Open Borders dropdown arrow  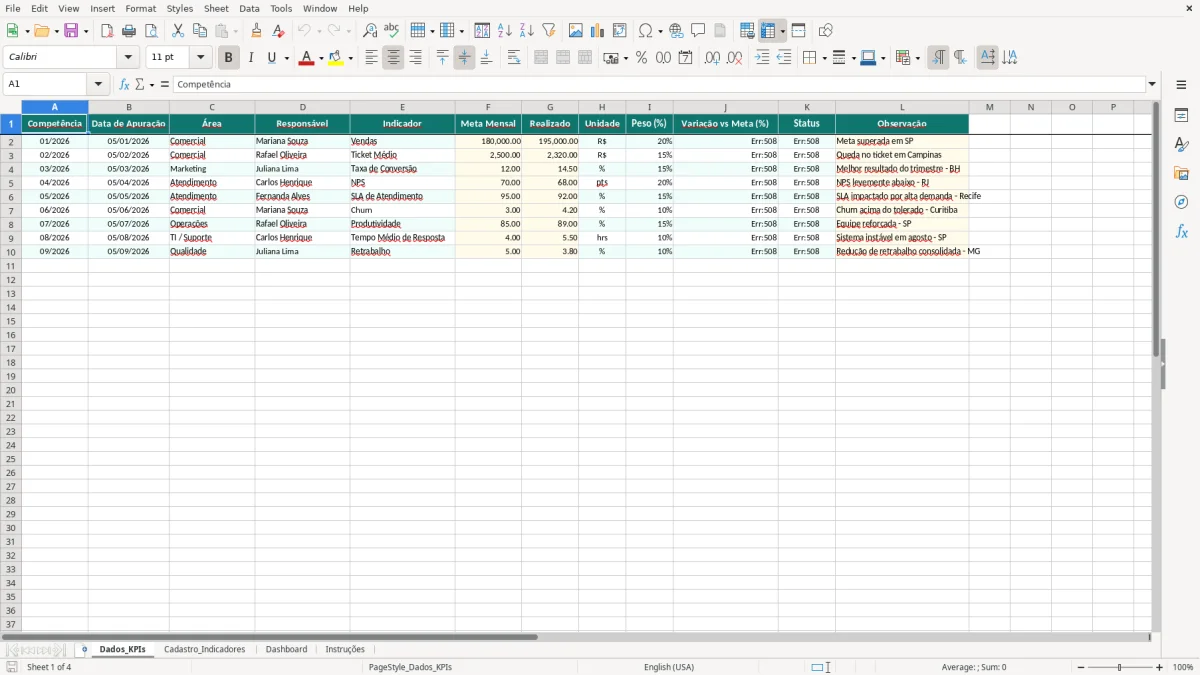[x=823, y=58]
